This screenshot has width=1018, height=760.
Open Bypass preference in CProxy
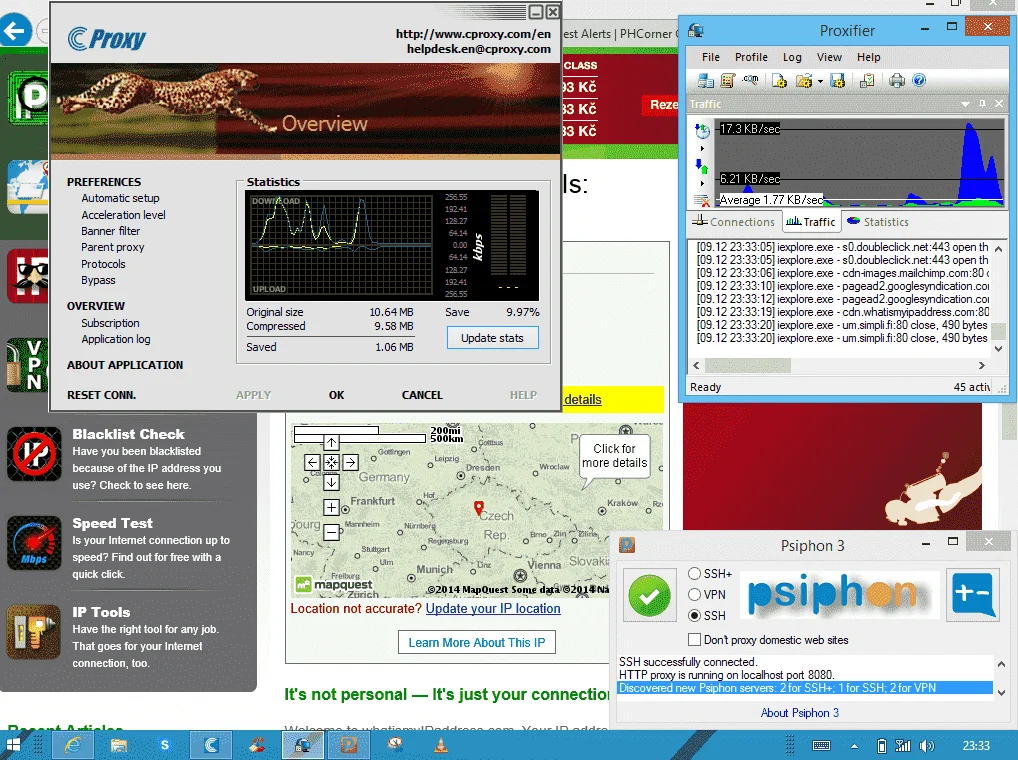tap(98, 280)
